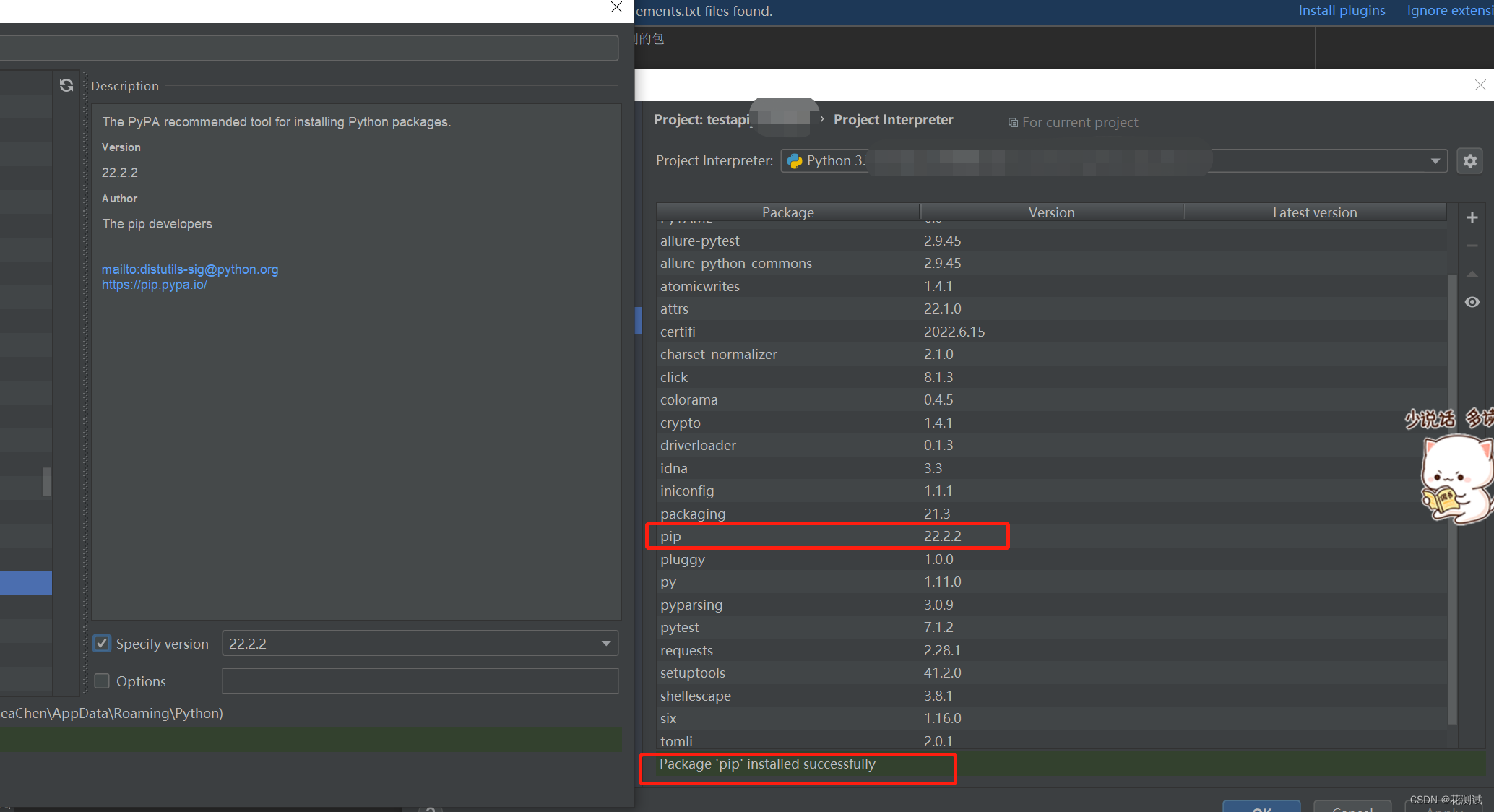Click the Python logo in interpreter field

[795, 161]
